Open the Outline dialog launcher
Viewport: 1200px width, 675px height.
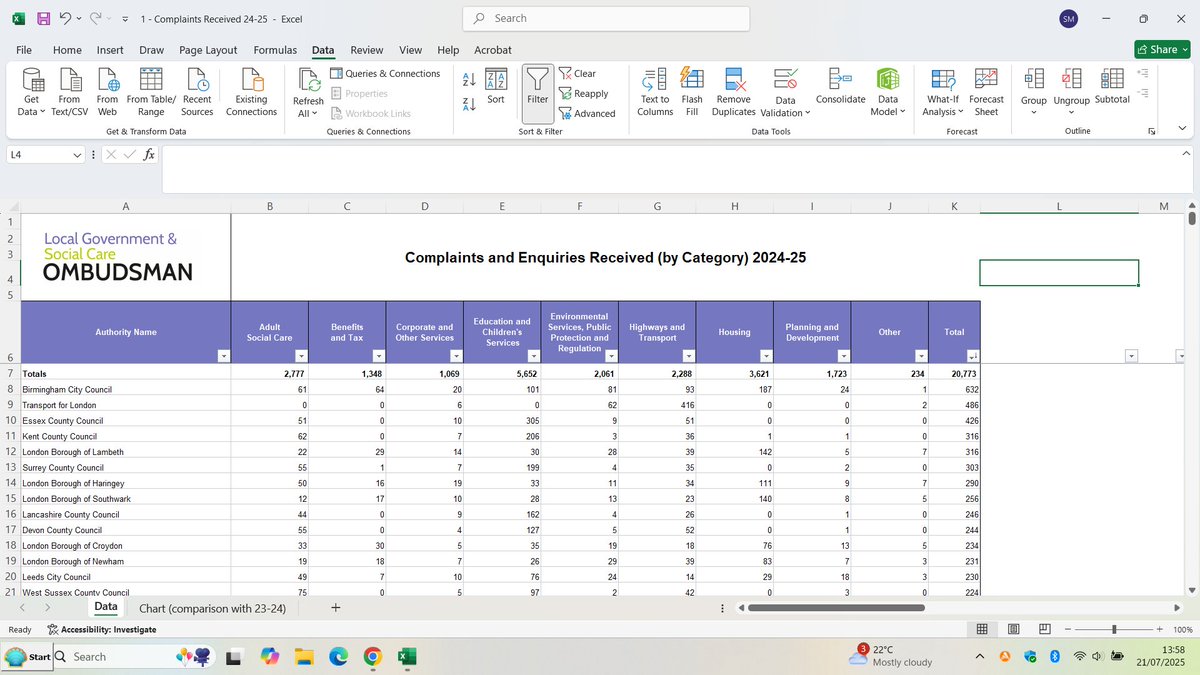[x=1152, y=131]
